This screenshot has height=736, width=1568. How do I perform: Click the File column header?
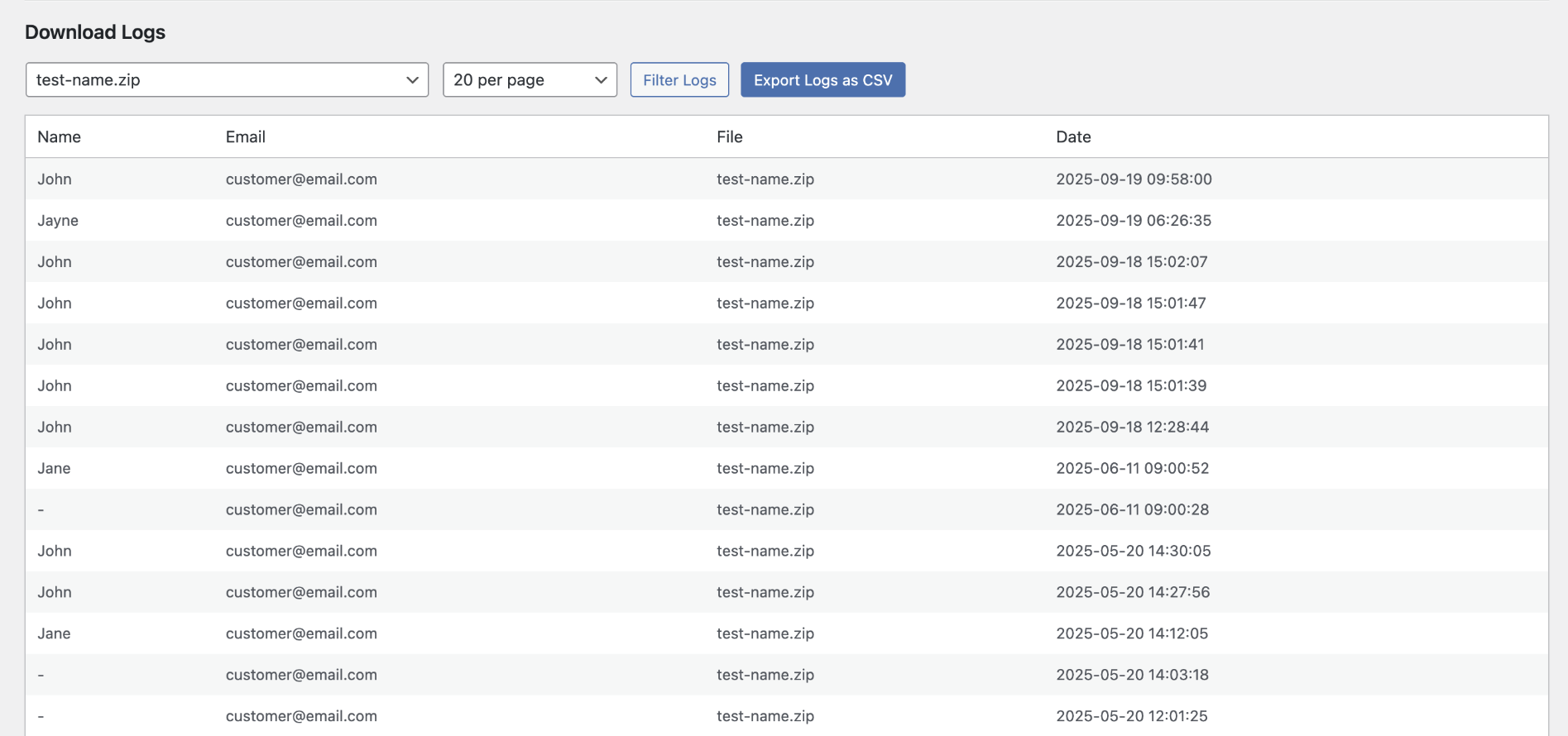point(729,137)
